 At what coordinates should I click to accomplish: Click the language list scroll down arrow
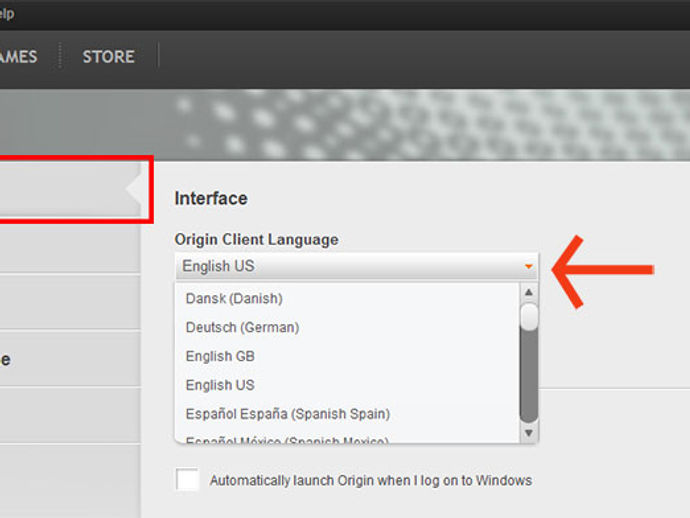tap(529, 433)
